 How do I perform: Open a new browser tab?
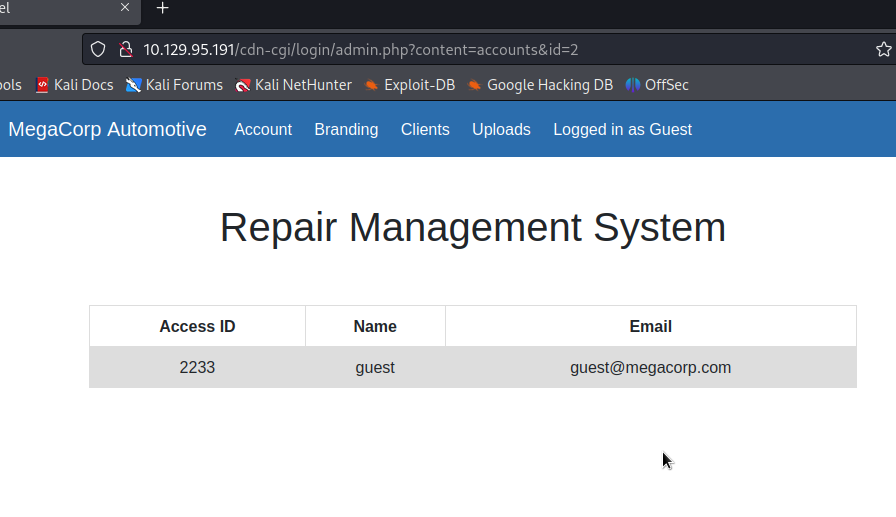163,8
